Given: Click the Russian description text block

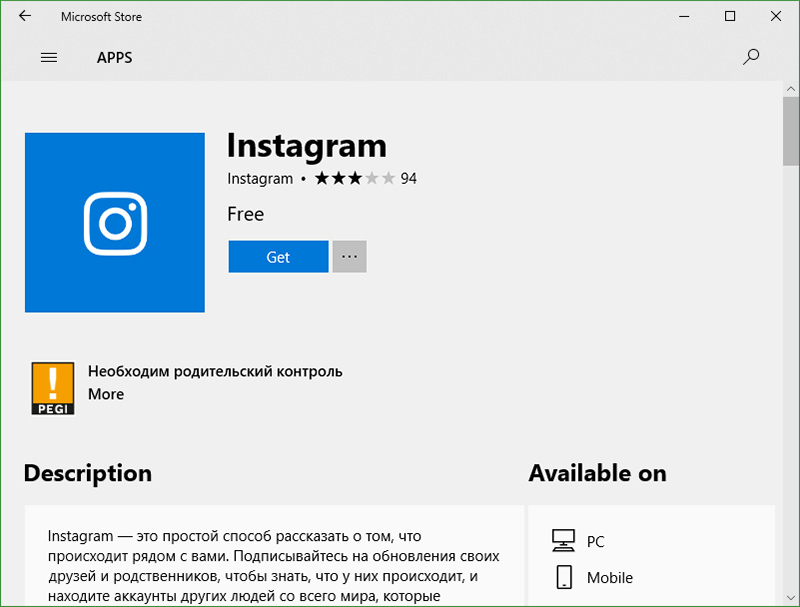Looking at the screenshot, I should (274, 566).
